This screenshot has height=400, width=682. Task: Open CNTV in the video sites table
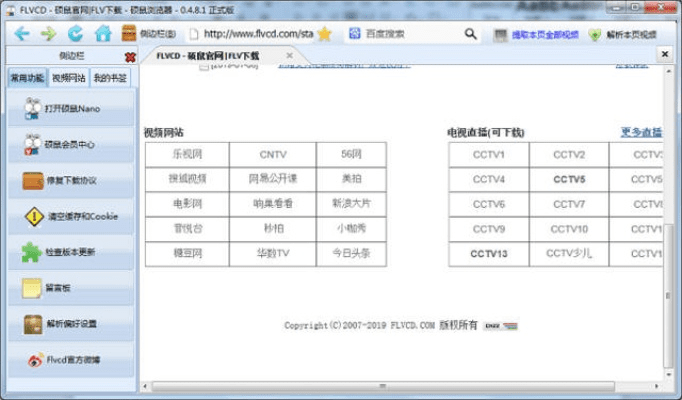pyautogui.click(x=273, y=154)
